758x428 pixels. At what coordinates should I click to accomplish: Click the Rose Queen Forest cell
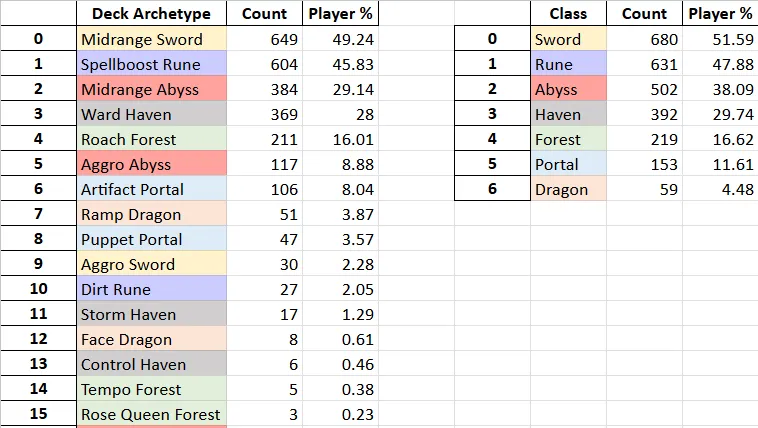coord(151,414)
